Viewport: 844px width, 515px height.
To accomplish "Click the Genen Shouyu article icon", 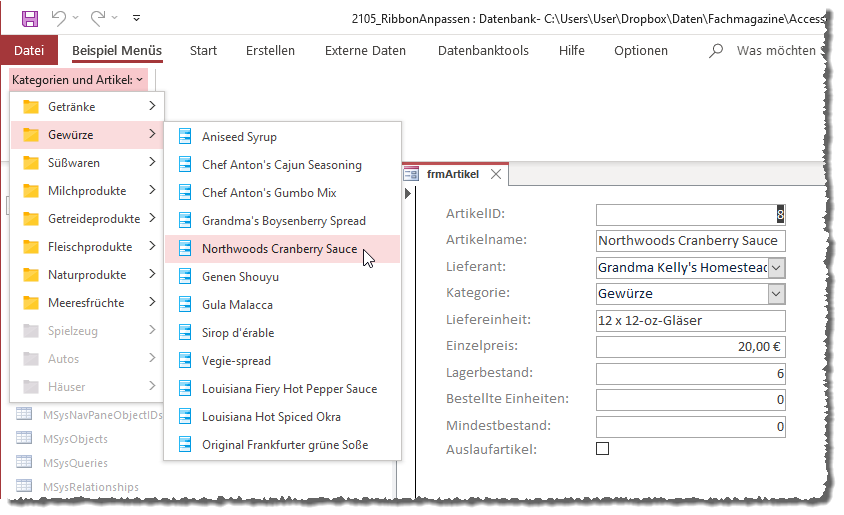I will tap(185, 276).
